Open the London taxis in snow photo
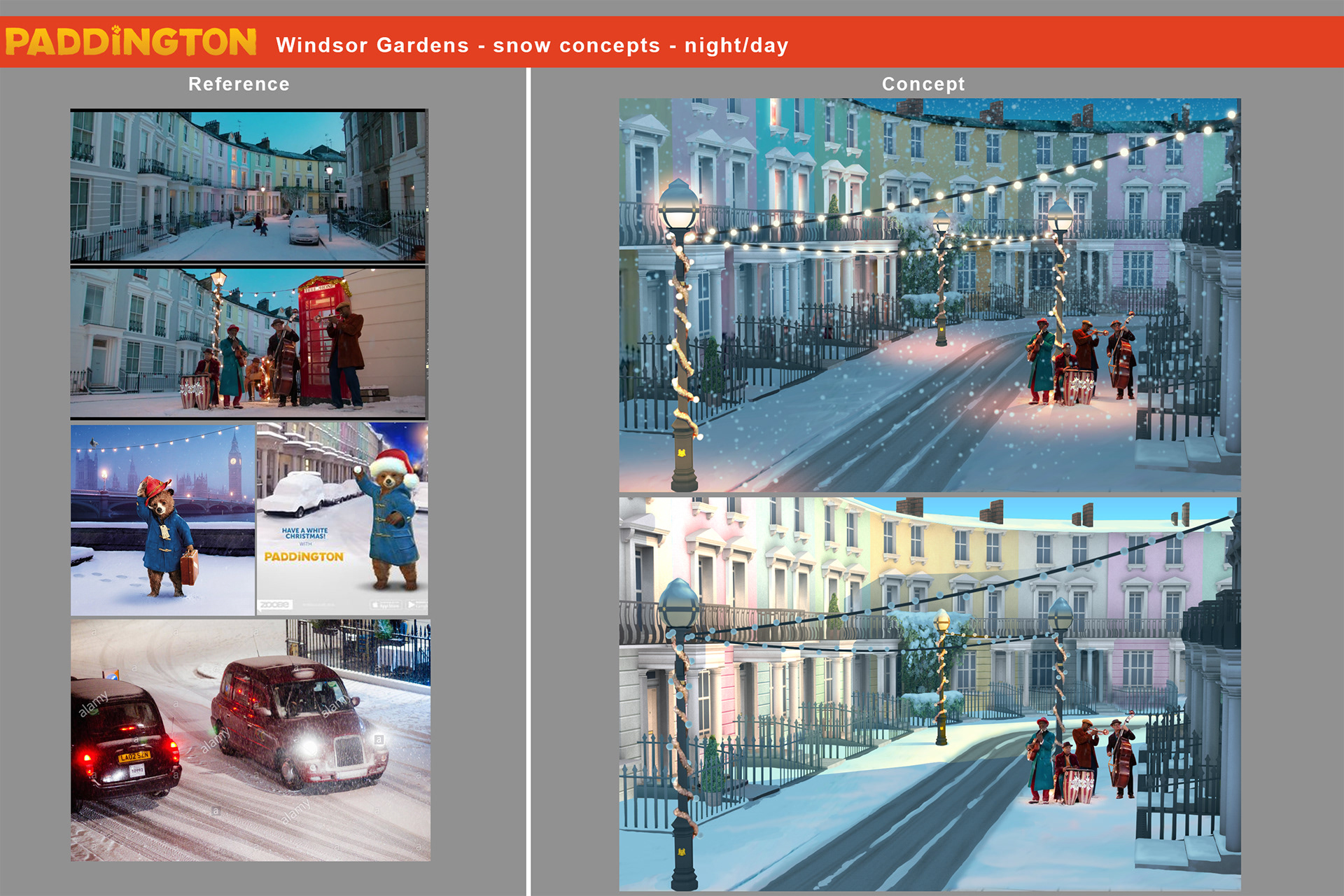The height and width of the screenshot is (896, 1344). click(251, 740)
